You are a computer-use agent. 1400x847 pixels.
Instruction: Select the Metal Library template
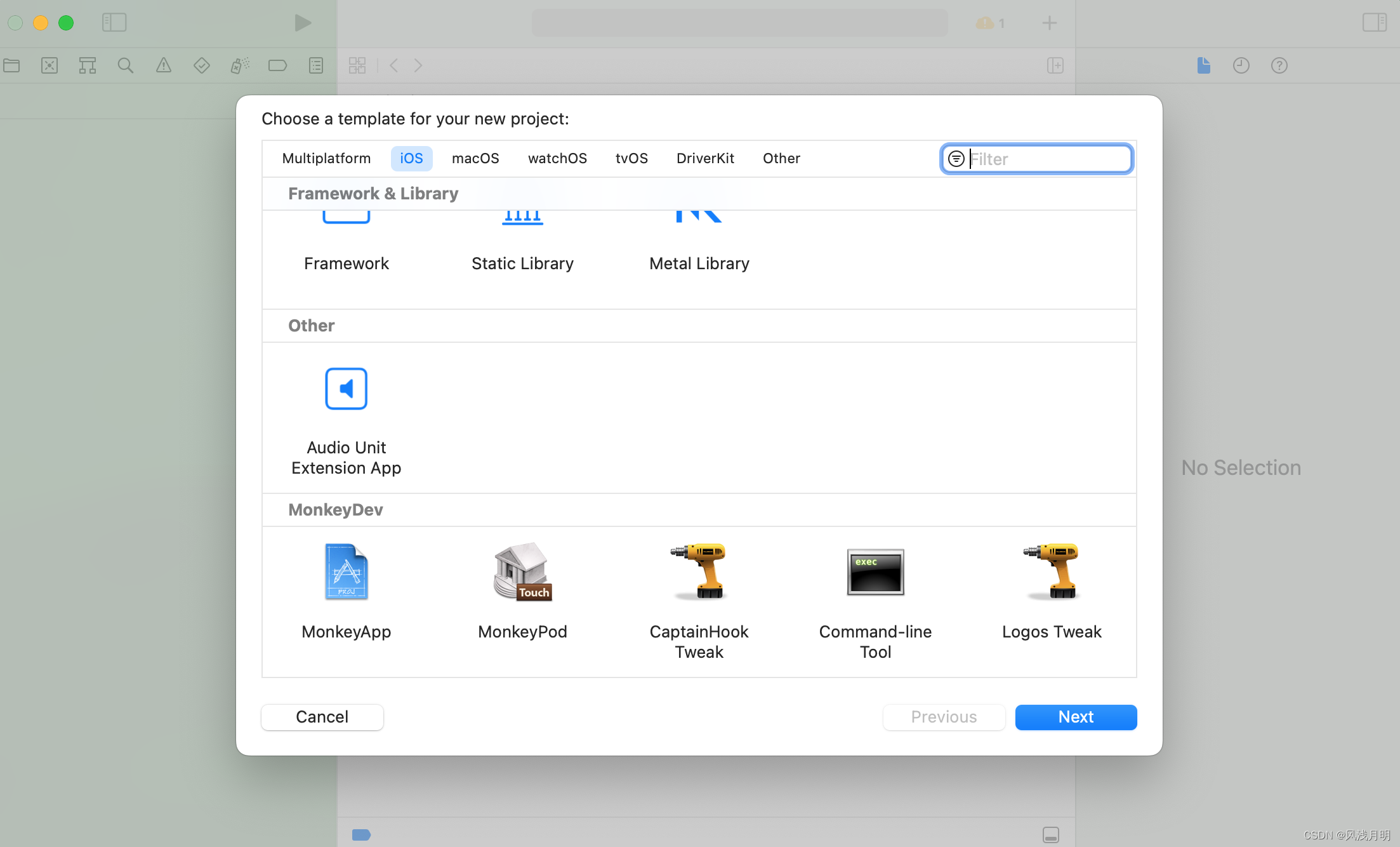699,263
